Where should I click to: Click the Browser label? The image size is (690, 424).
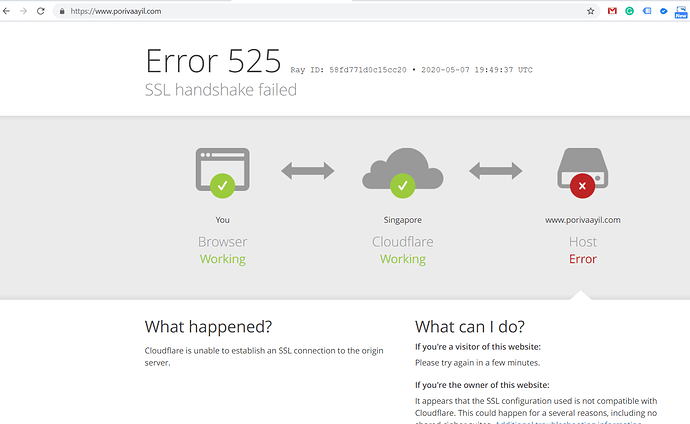pos(223,241)
